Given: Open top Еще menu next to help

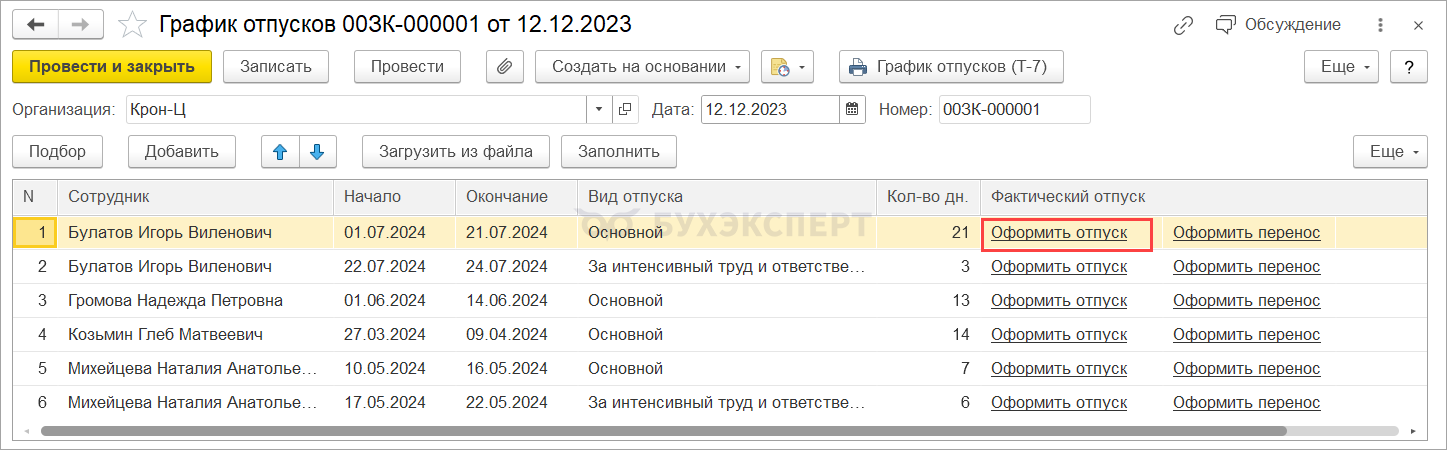Looking at the screenshot, I should click(1342, 67).
